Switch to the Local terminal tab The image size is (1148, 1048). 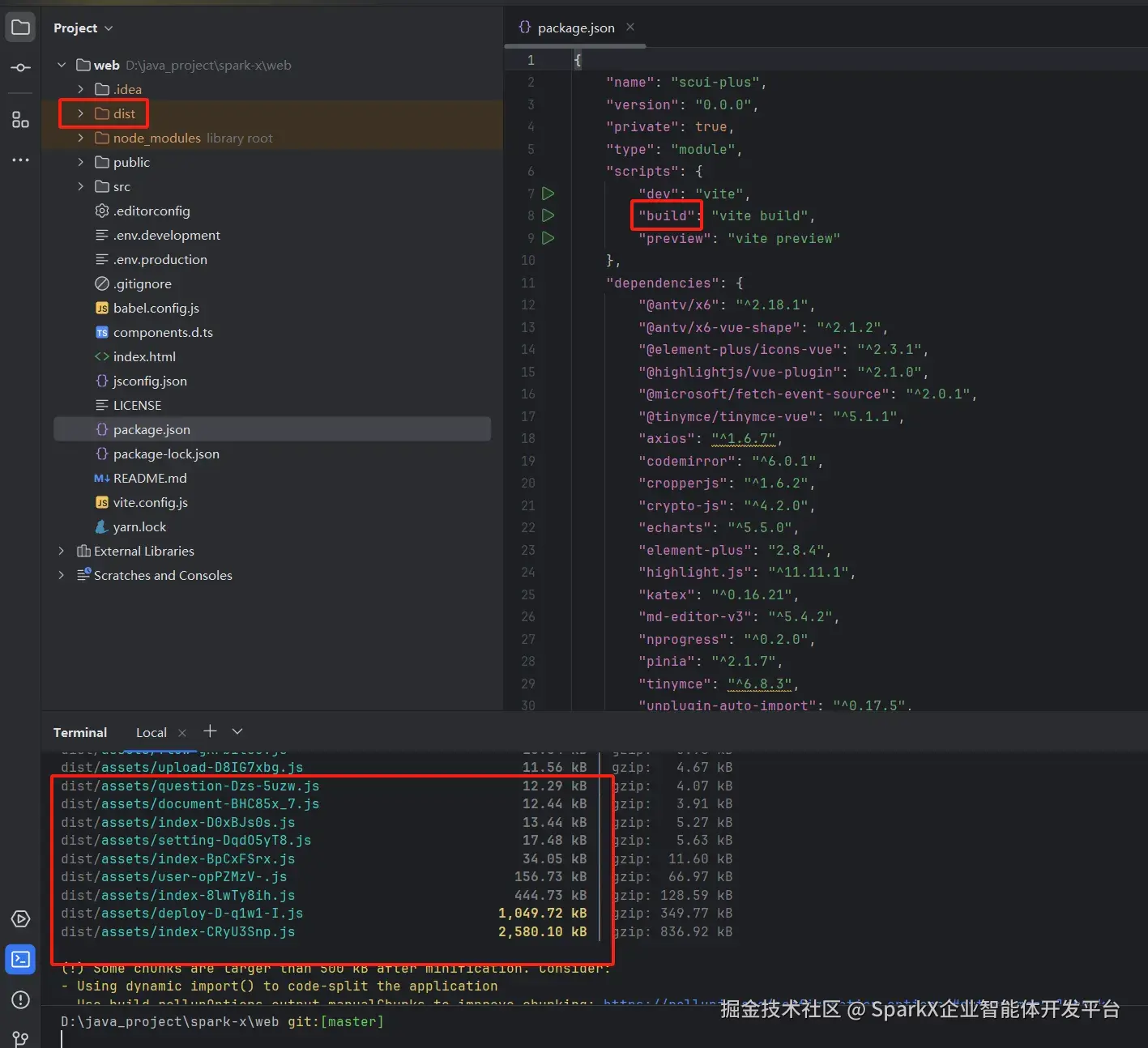tap(152, 732)
